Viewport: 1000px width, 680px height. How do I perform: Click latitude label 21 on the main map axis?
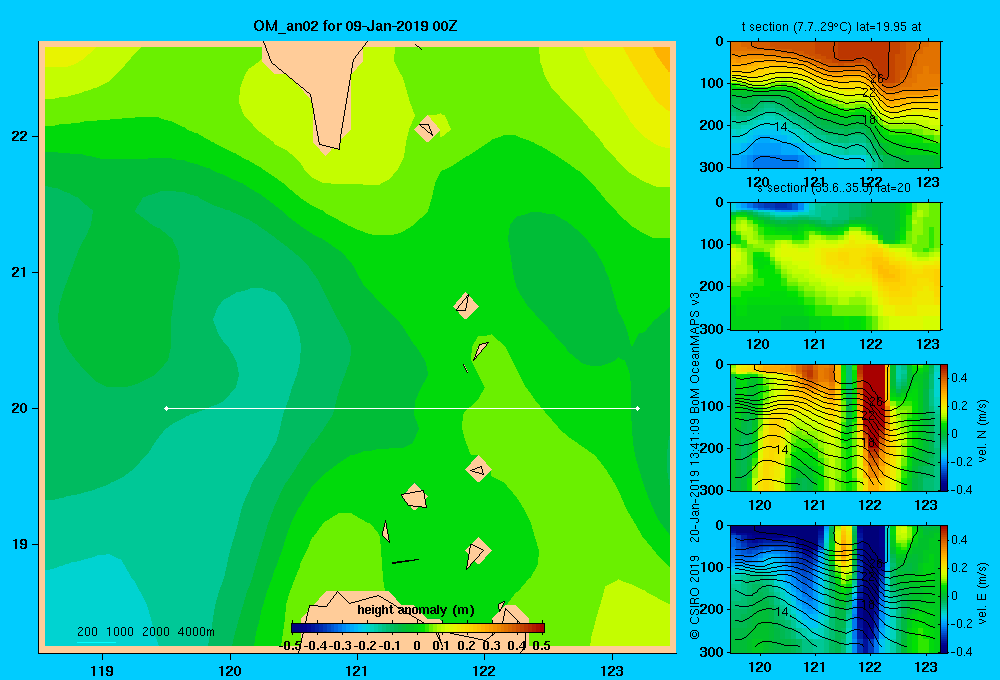point(20,272)
